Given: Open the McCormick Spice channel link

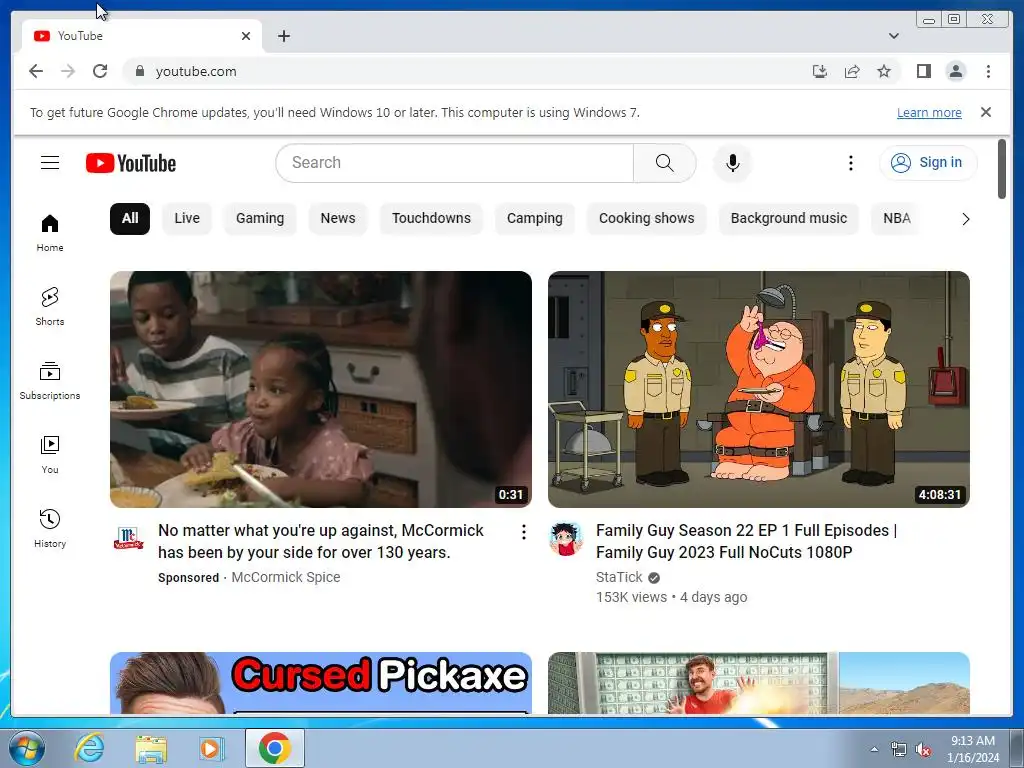Looking at the screenshot, I should click(x=285, y=577).
